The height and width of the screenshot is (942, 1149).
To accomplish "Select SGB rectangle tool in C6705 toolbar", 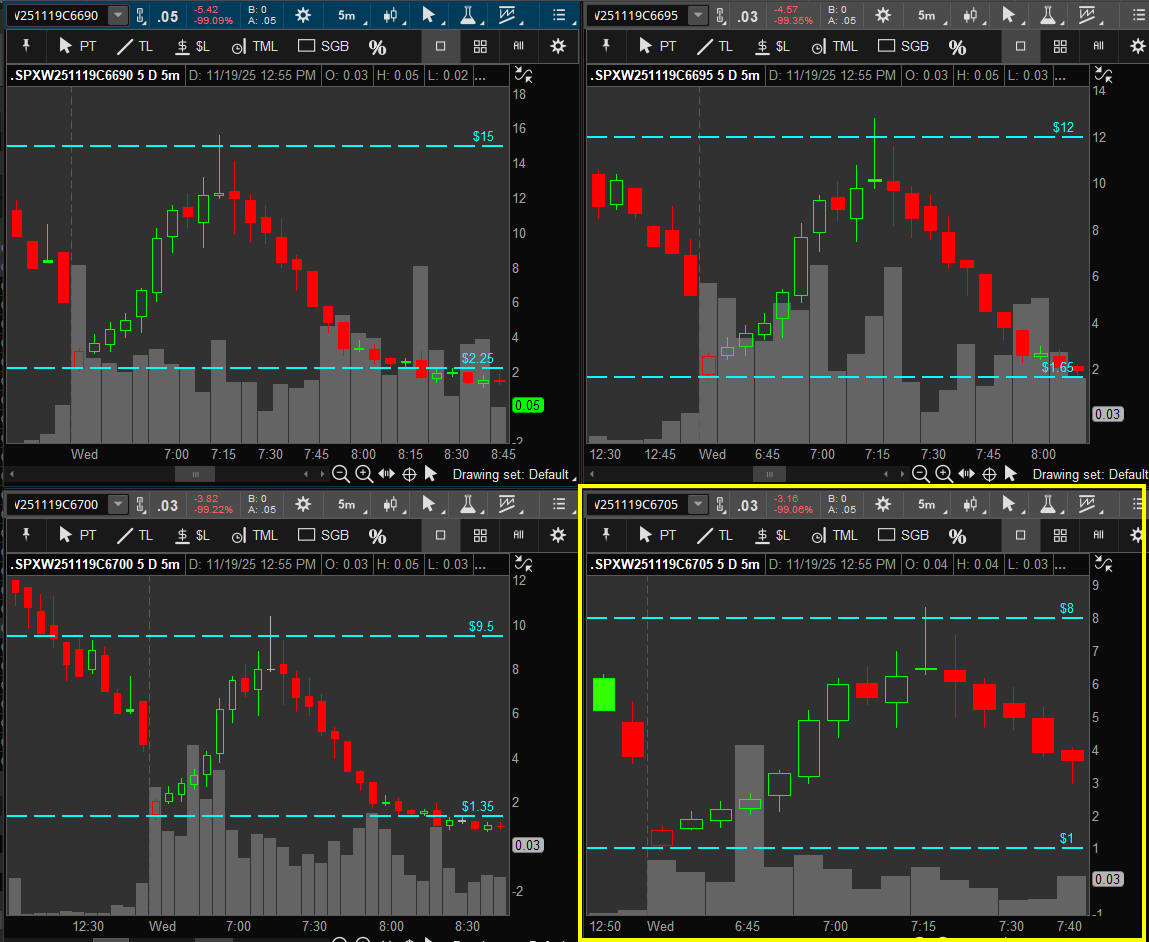I will click(904, 535).
